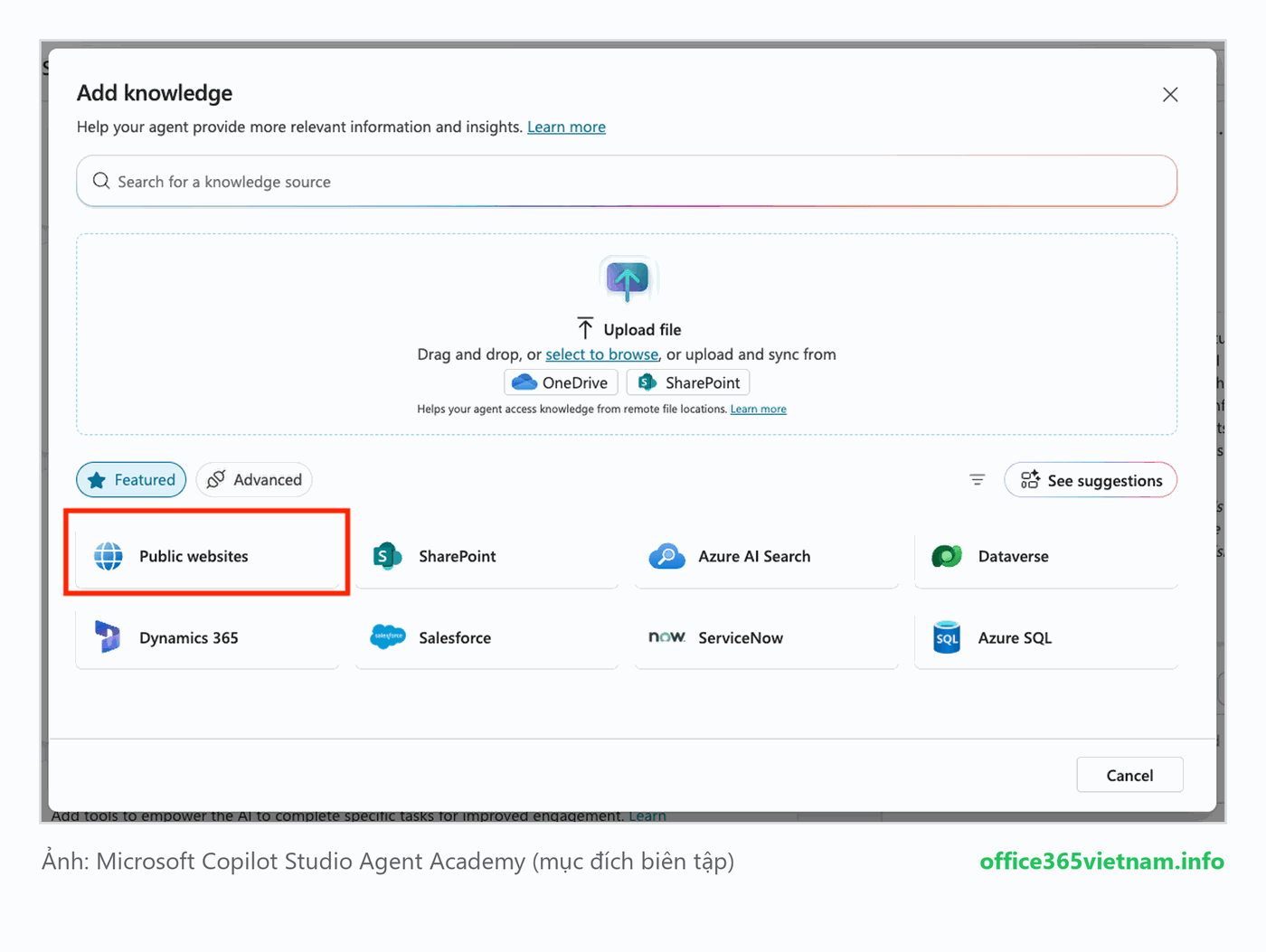Choose the Dataverse source label
Screen dimensions: 1266x952
(x=1014, y=556)
